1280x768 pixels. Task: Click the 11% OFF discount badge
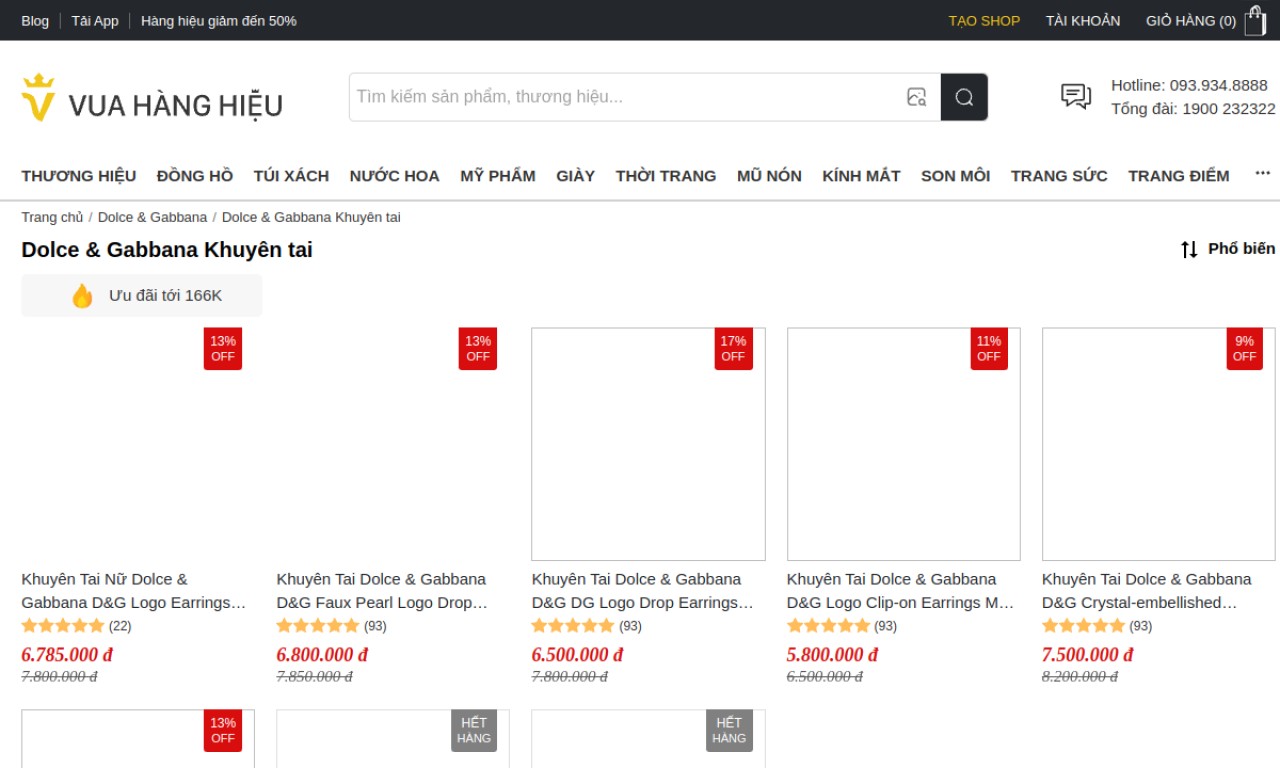(989, 349)
